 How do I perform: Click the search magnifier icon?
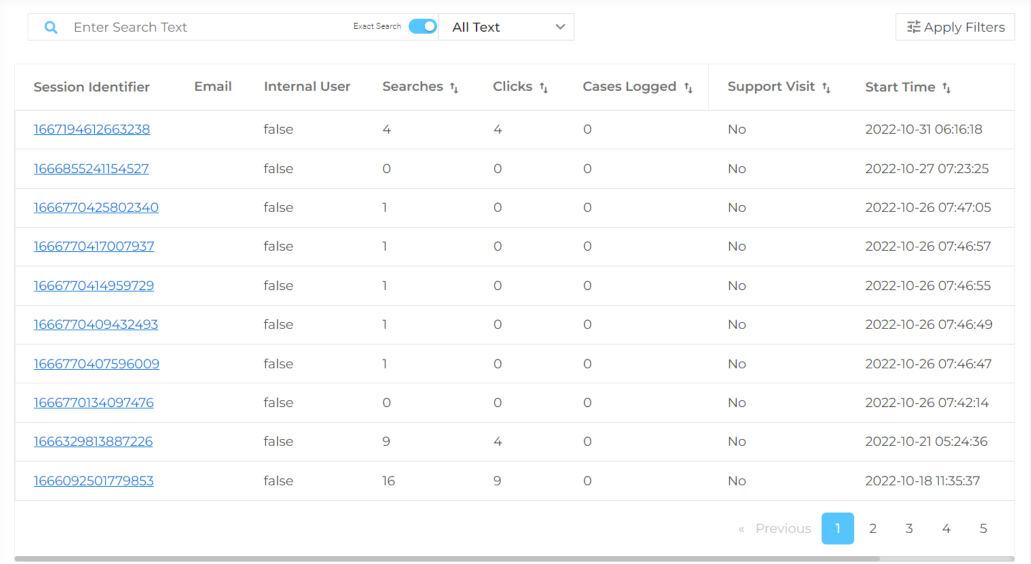(x=50, y=28)
